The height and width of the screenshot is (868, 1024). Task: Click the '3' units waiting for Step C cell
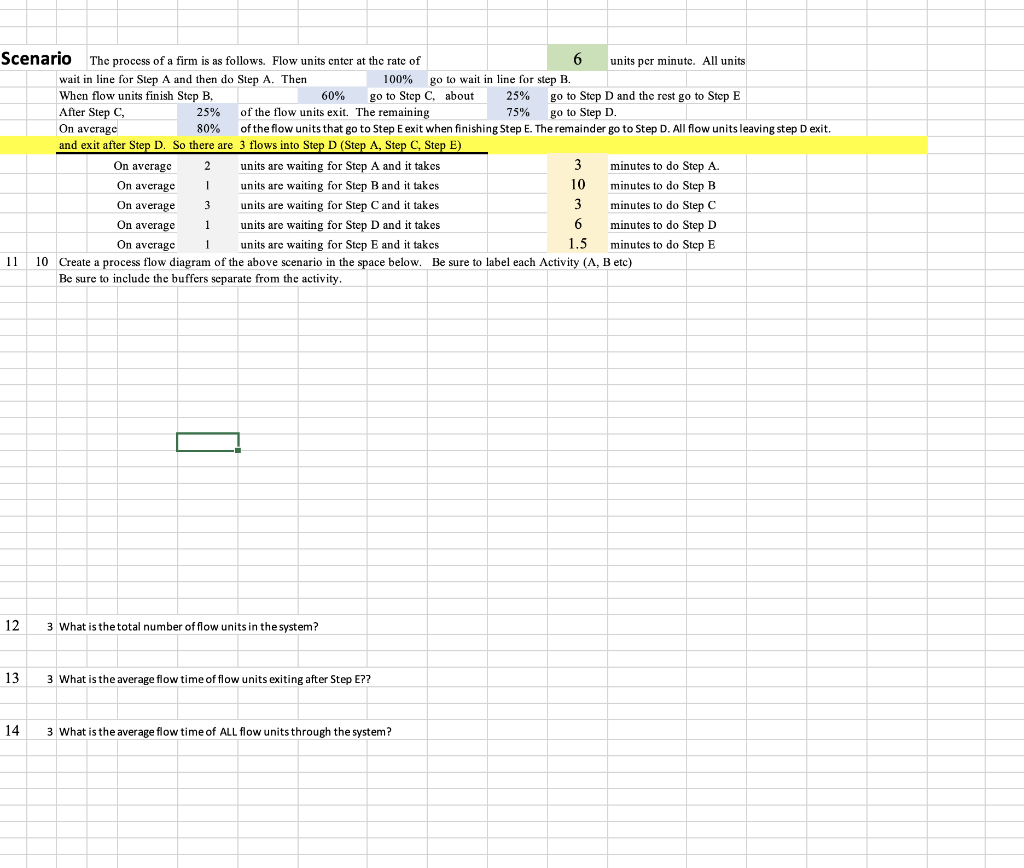(208, 205)
